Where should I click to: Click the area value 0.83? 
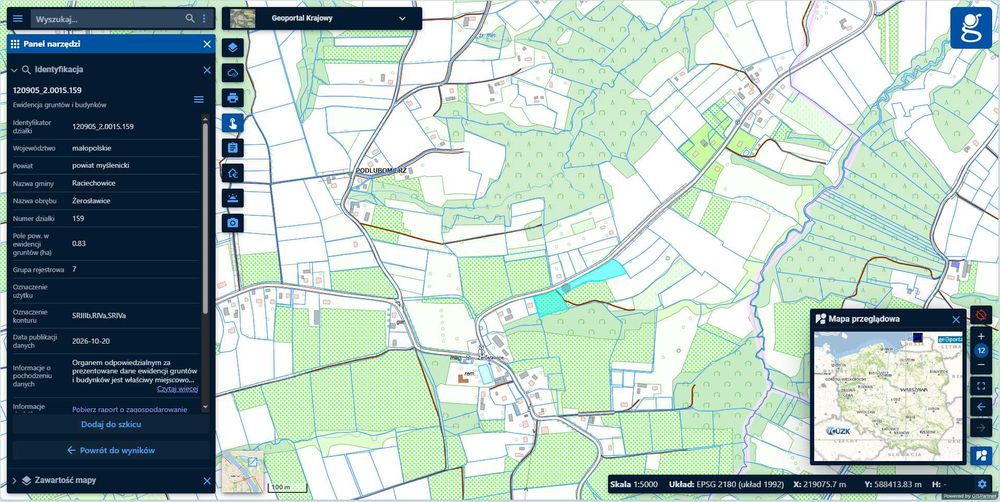[79, 244]
